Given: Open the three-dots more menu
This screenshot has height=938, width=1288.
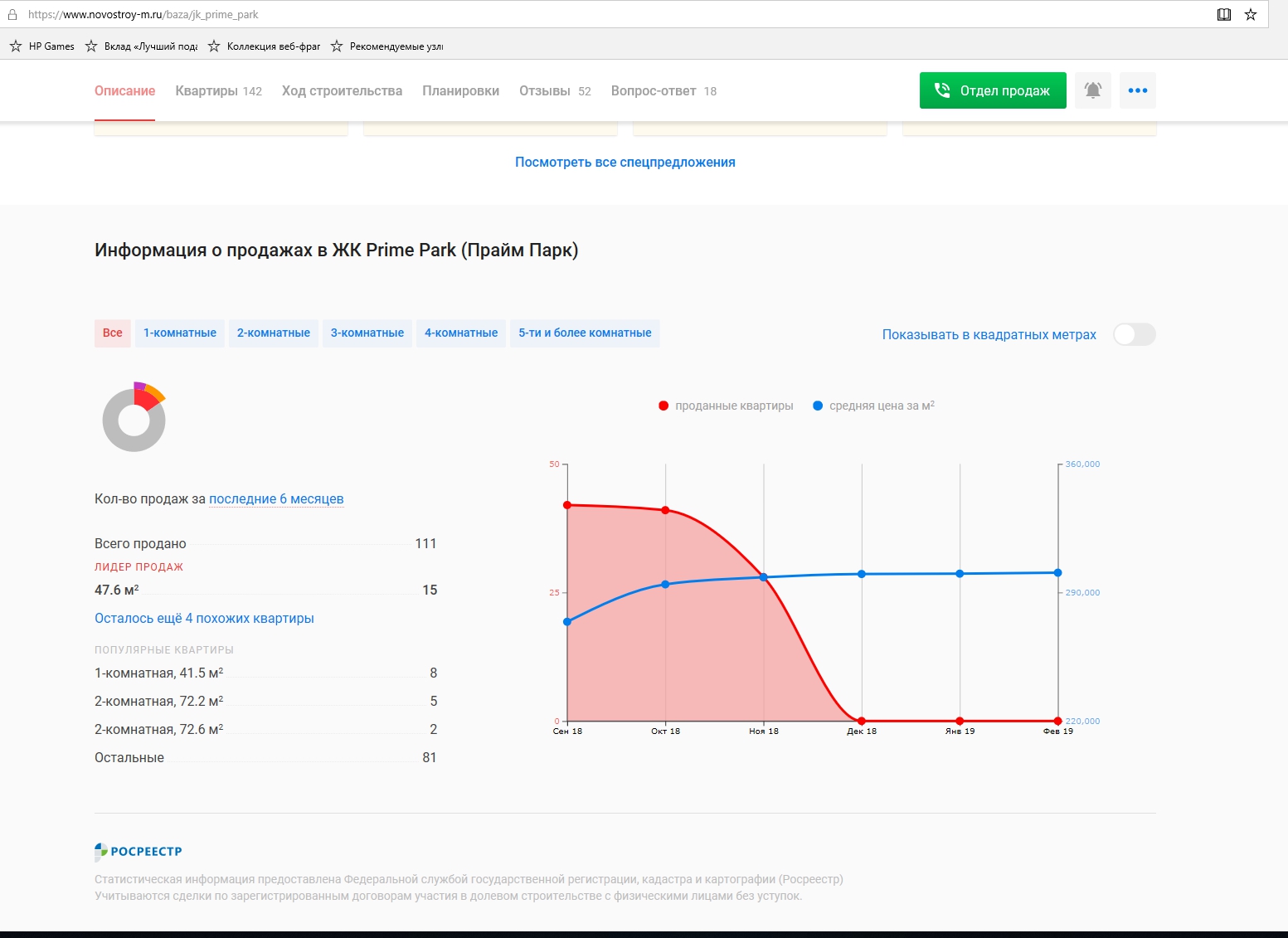Looking at the screenshot, I should point(1138,90).
